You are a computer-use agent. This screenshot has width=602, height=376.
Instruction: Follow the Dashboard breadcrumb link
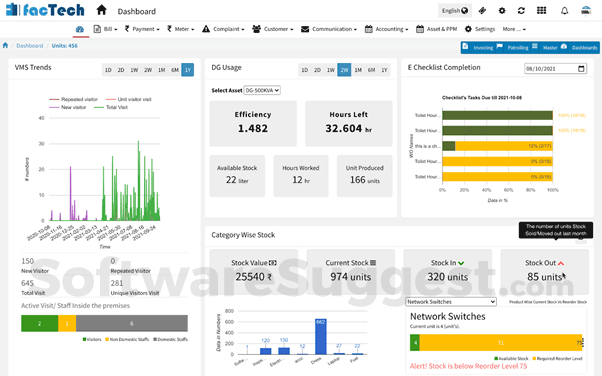tap(30, 46)
